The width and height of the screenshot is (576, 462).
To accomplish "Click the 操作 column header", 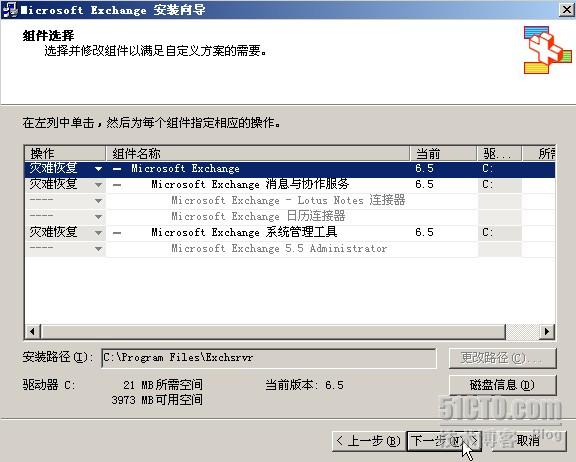I will tap(65, 153).
